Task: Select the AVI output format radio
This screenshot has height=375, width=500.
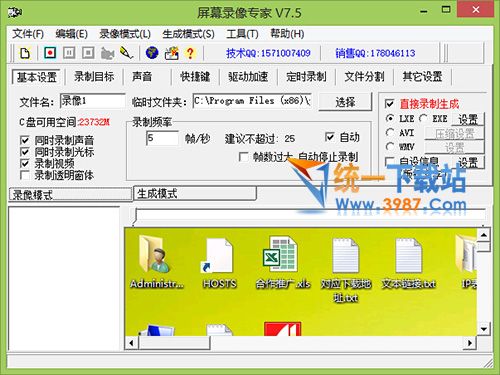Action: [390, 132]
